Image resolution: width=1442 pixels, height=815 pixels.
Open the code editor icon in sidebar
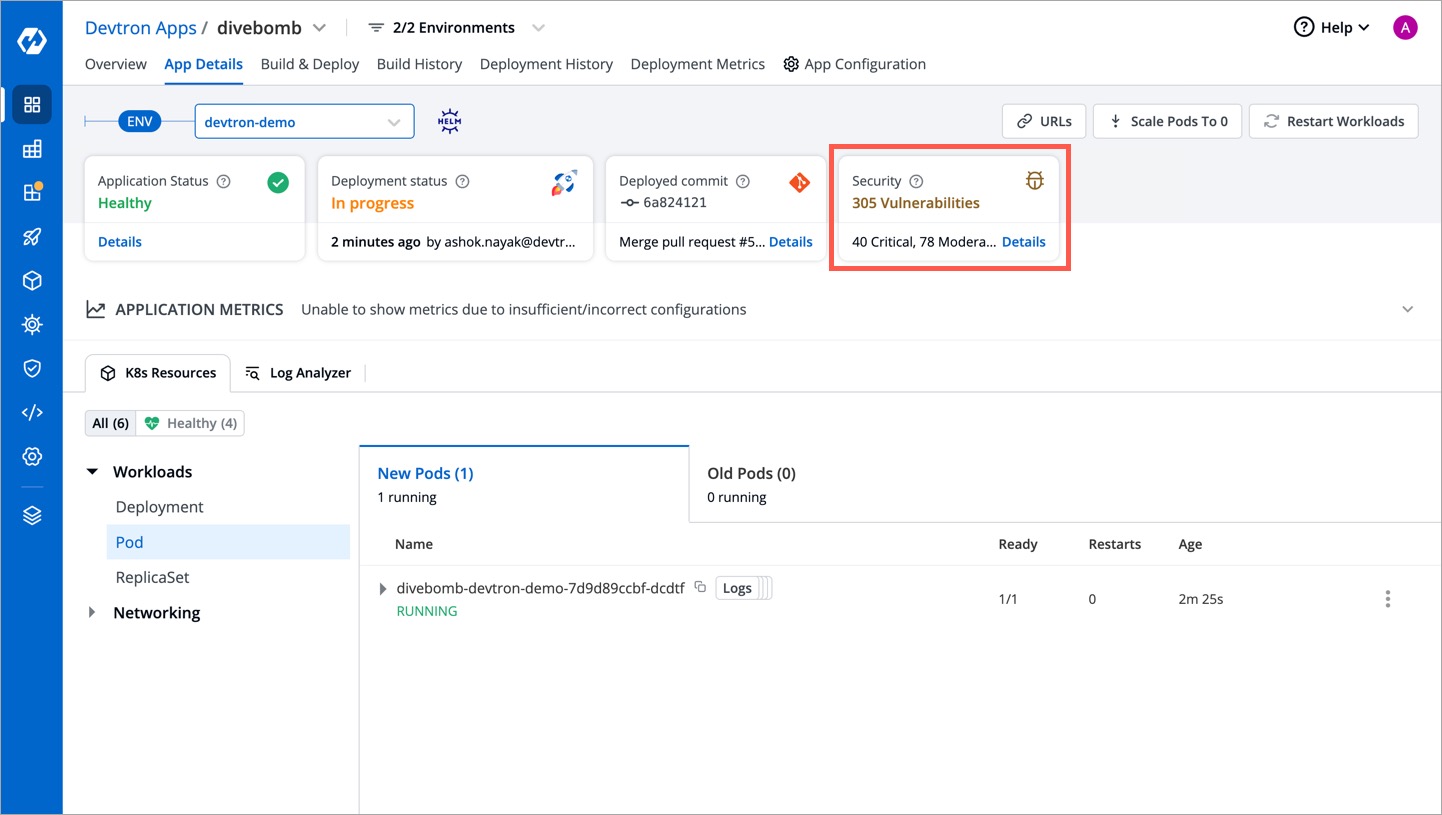[31, 411]
